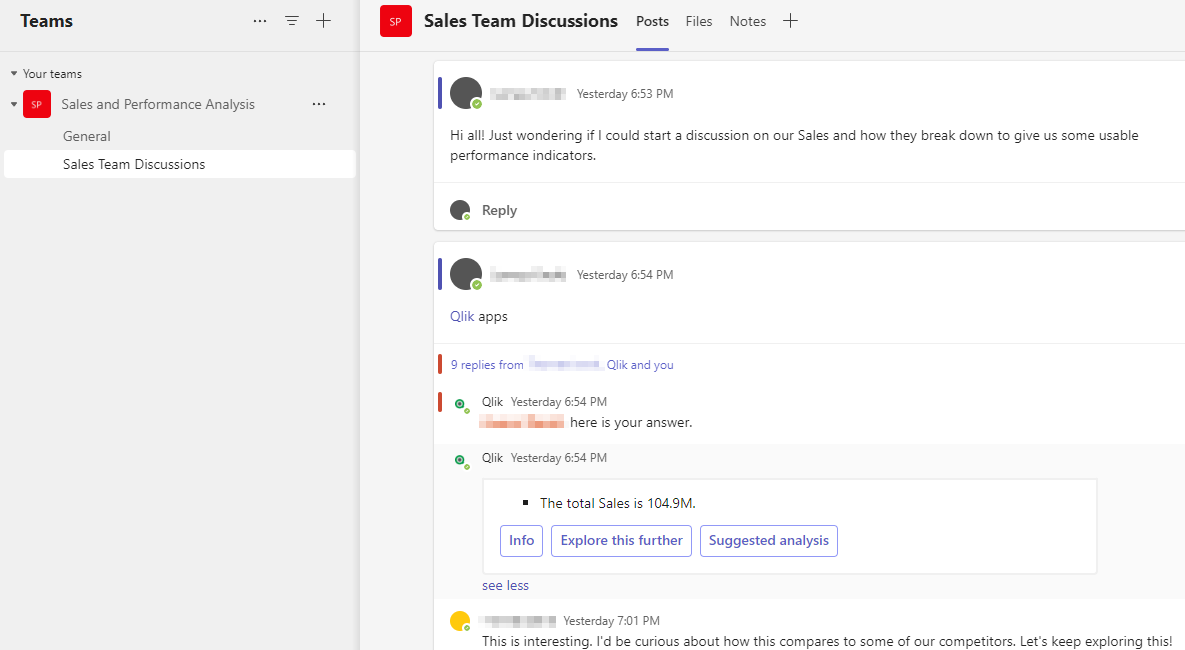Collapse the 9 replies thread link
The height and width of the screenshot is (650, 1185).
(562, 364)
